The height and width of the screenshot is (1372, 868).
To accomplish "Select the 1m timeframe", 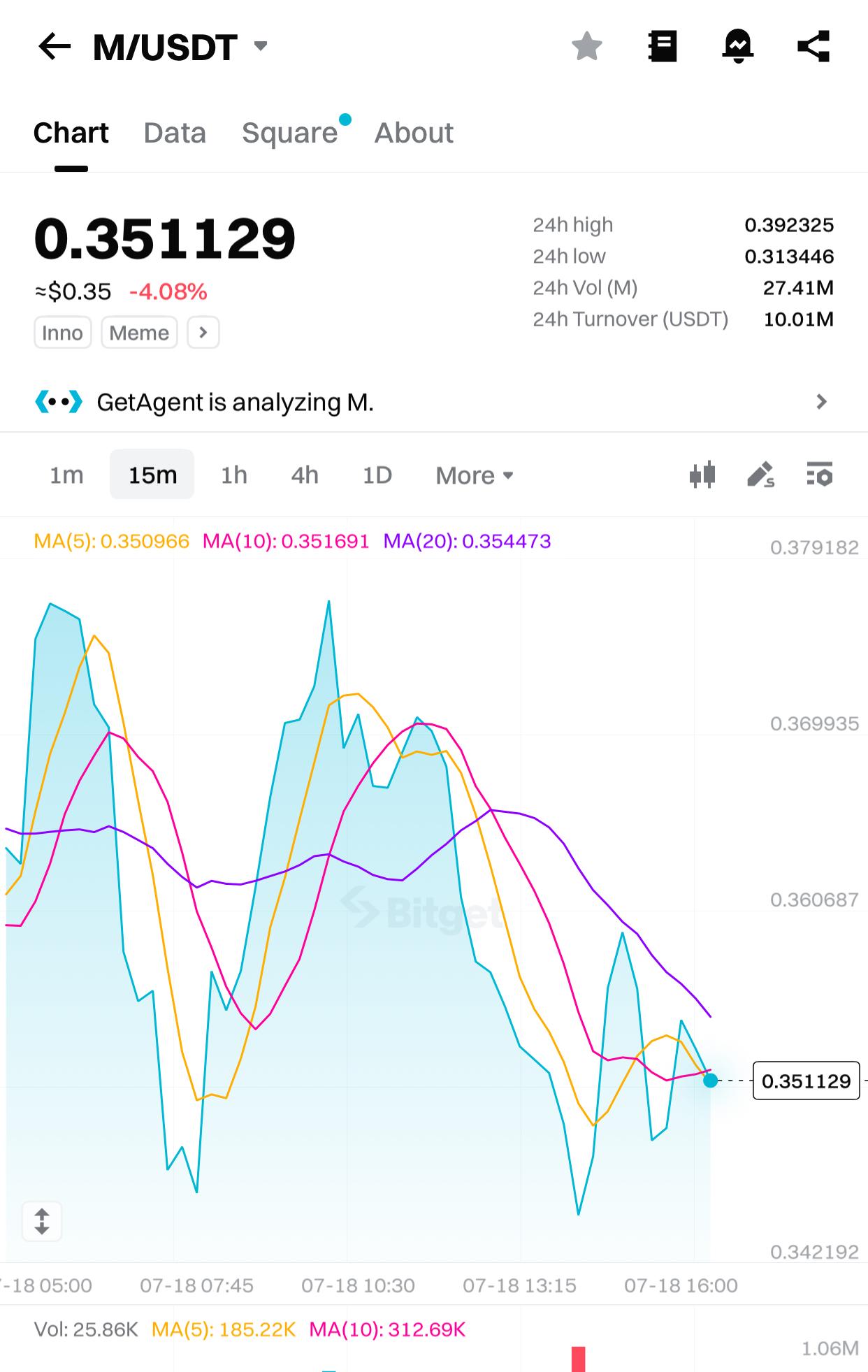I will click(66, 475).
